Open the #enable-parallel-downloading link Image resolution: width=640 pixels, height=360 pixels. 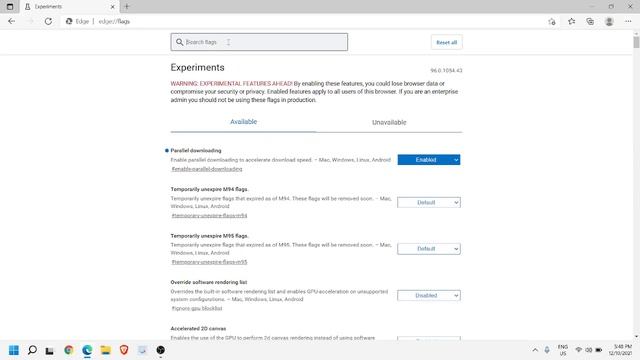(207, 169)
